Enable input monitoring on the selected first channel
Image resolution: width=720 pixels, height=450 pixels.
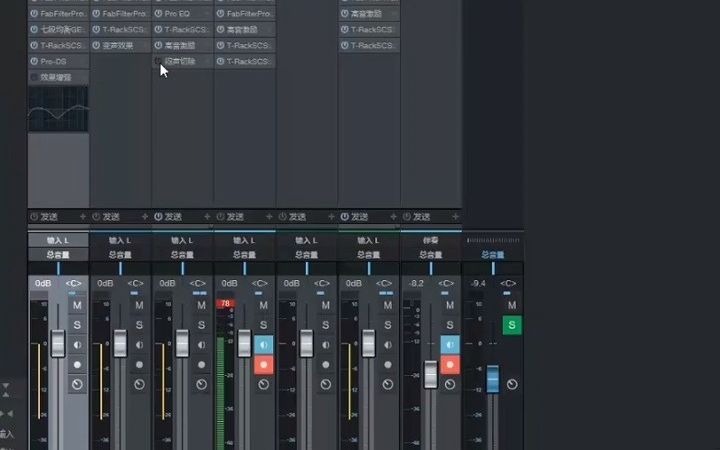pos(77,345)
